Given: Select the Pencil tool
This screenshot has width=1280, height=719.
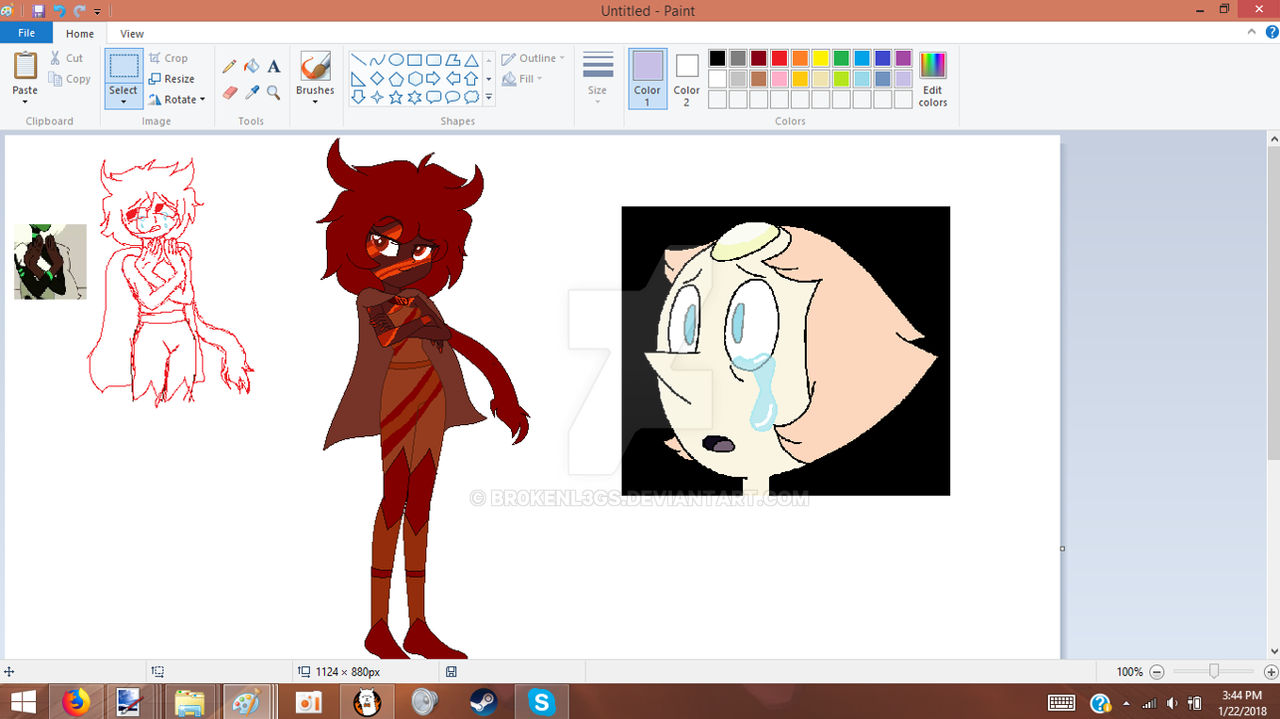Looking at the screenshot, I should click(x=230, y=65).
